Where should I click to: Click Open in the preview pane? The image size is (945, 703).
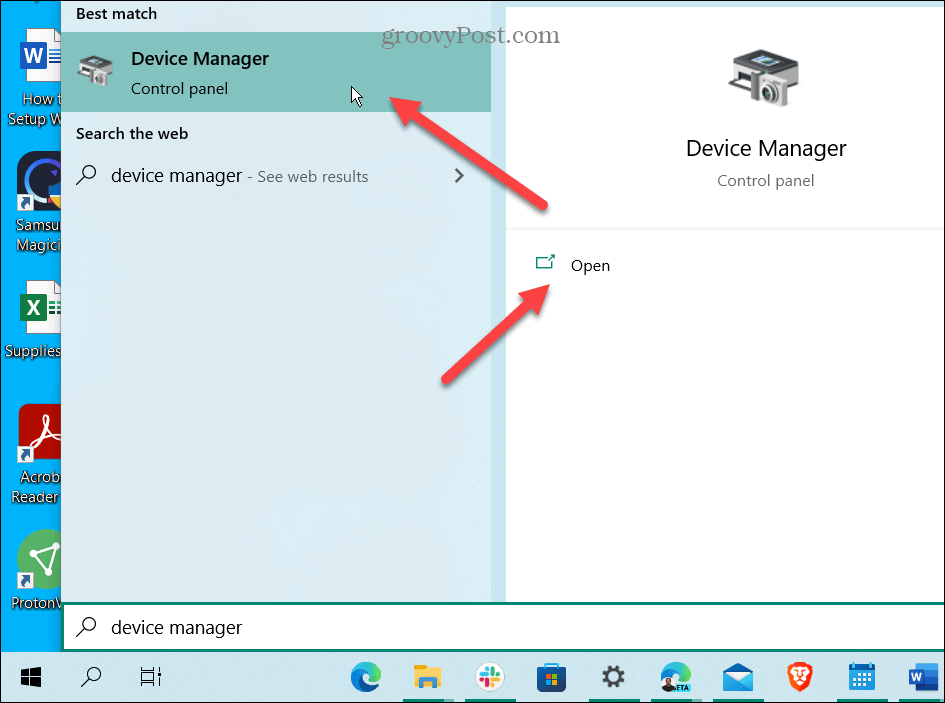[590, 265]
